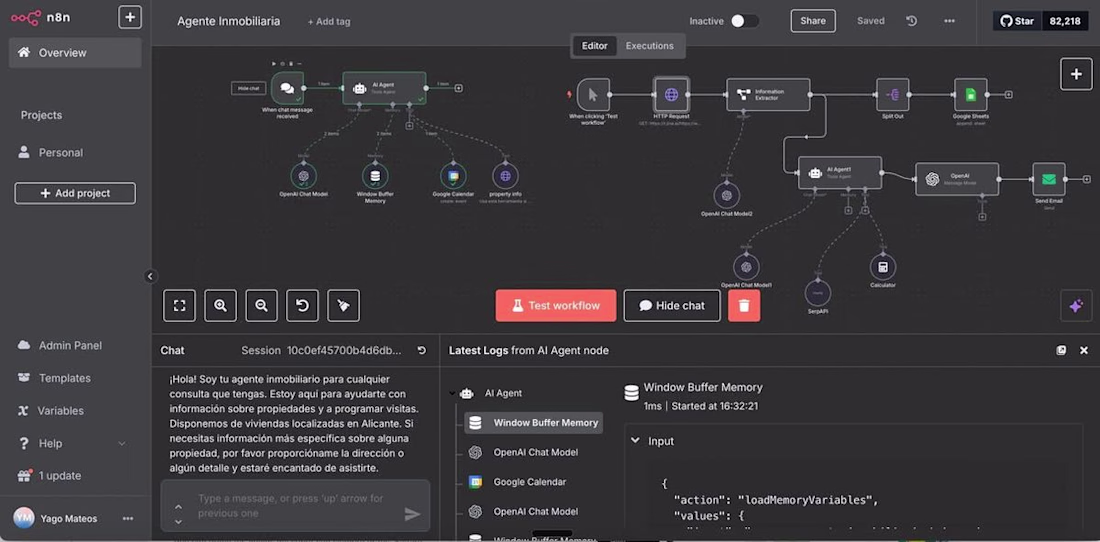Screen dimensions: 1100x542
Task: Select the Window Buffer Memory node
Action: (x=375, y=176)
